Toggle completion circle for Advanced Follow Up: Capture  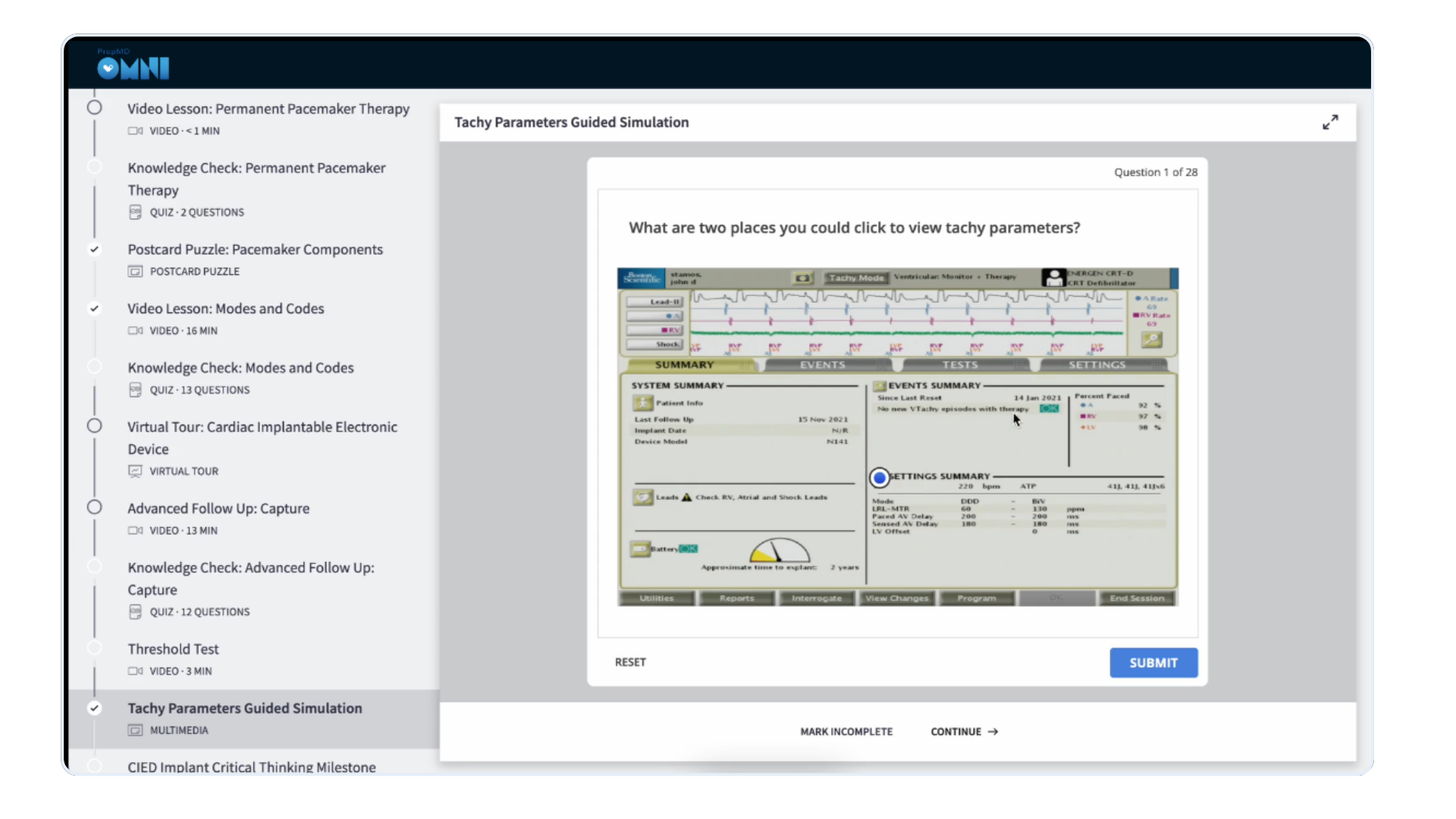click(94, 507)
